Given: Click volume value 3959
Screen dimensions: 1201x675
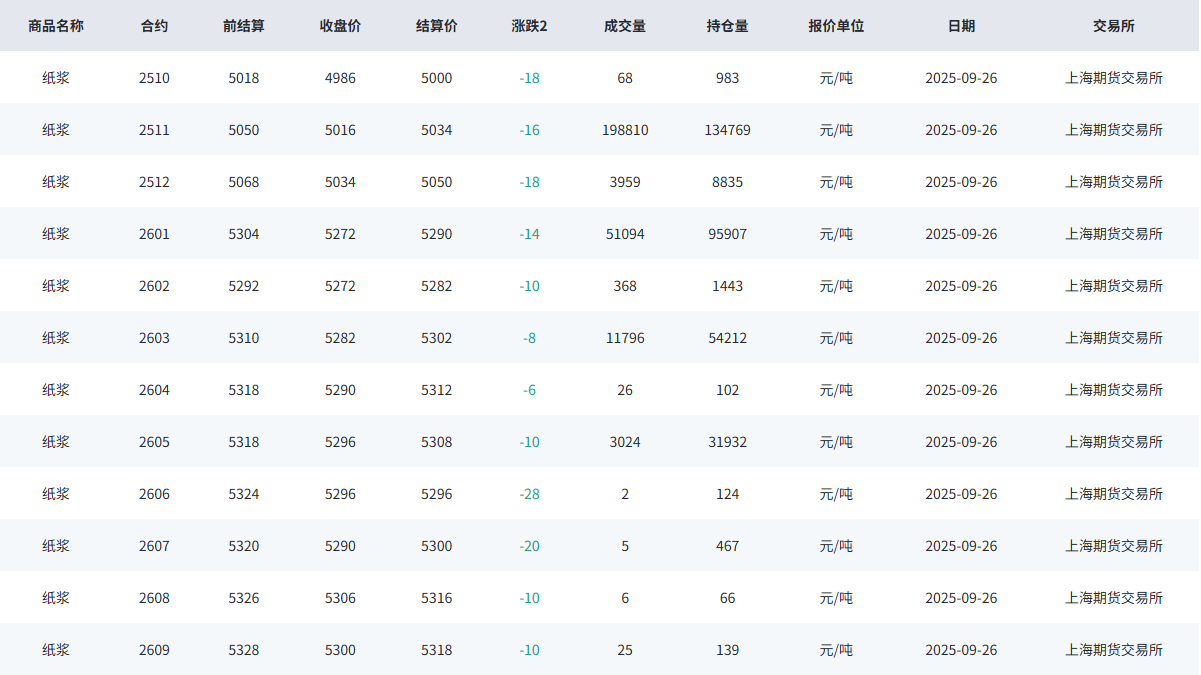Looking at the screenshot, I should [625, 182].
